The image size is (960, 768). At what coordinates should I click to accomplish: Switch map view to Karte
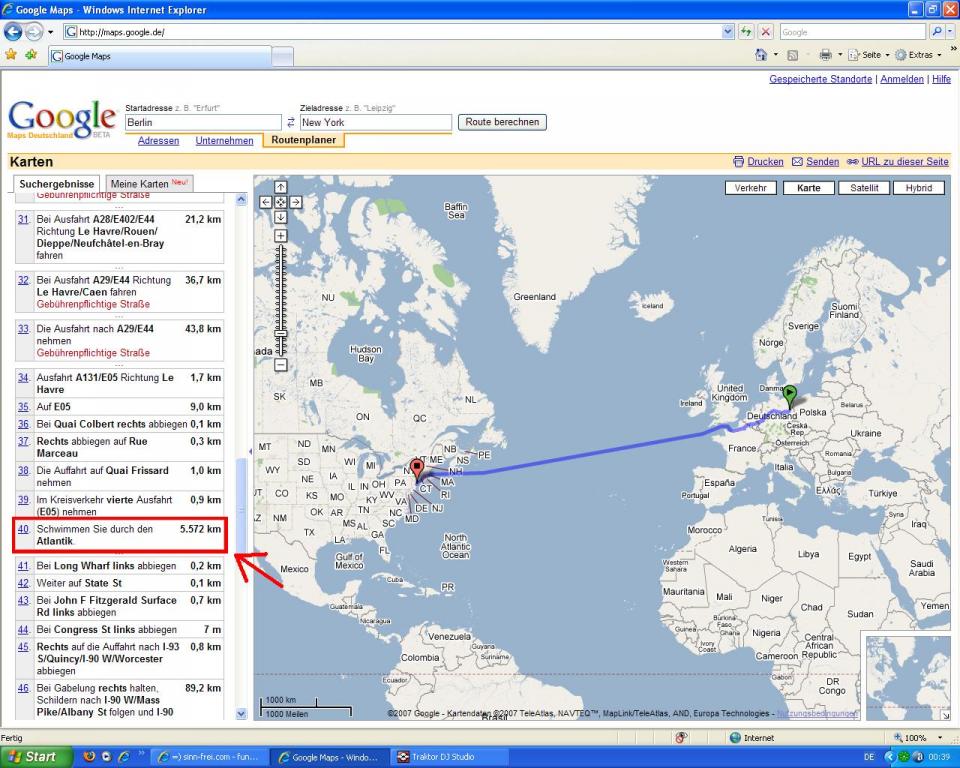[808, 188]
